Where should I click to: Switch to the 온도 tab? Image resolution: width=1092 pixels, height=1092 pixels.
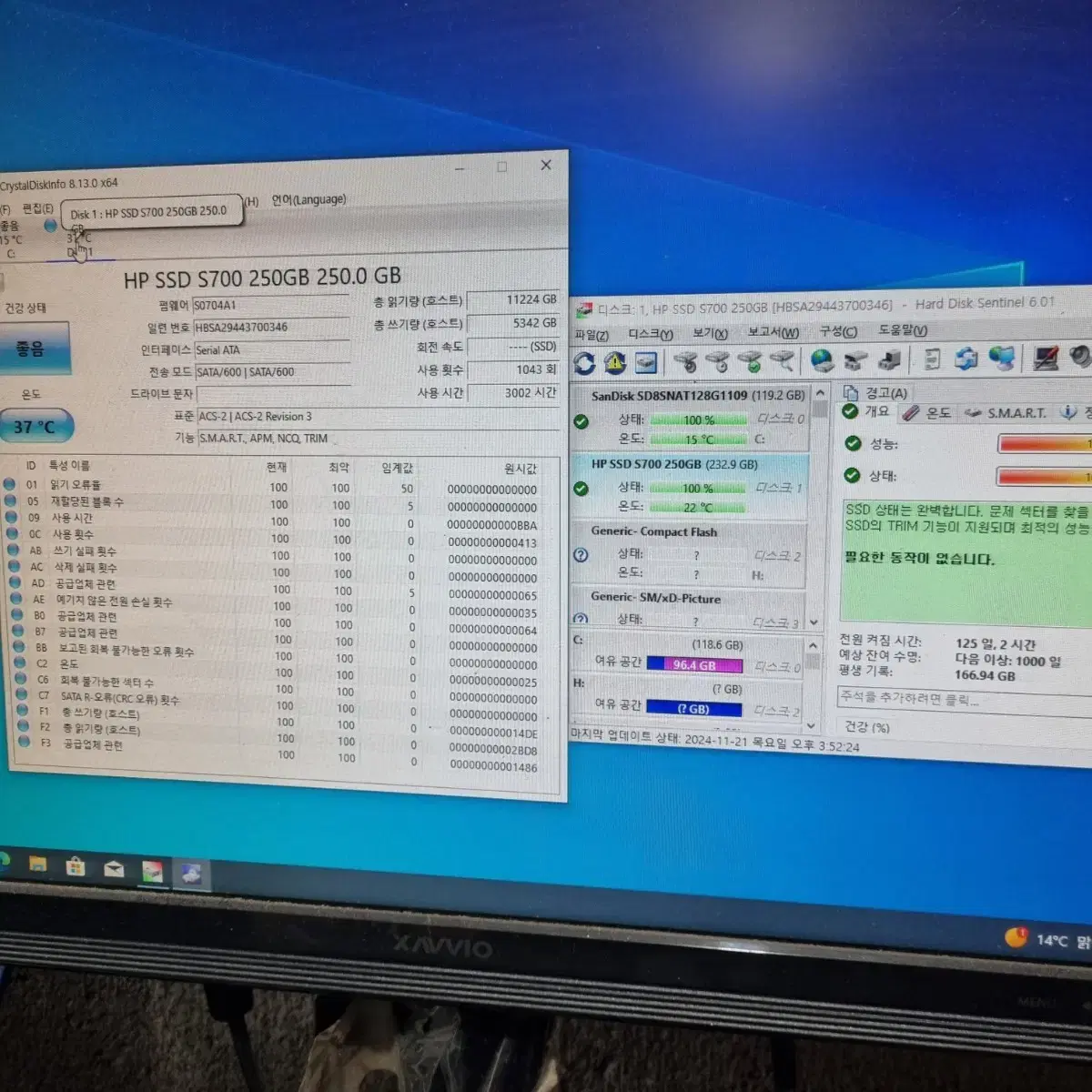[x=927, y=412]
